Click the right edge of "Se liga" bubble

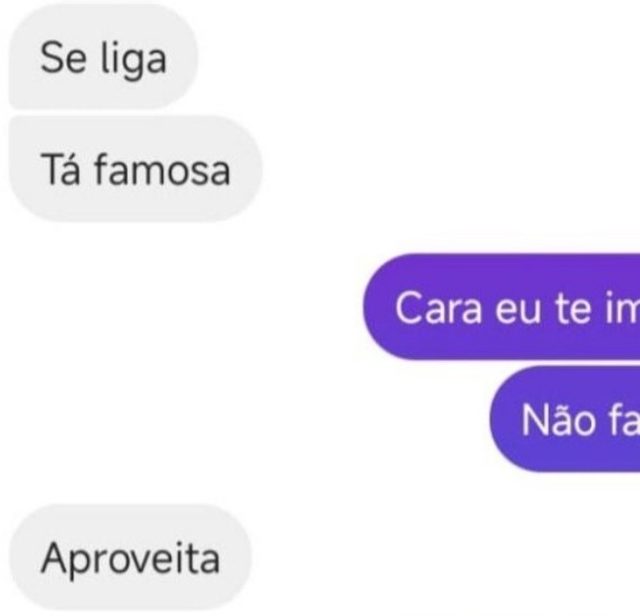click(x=193, y=56)
